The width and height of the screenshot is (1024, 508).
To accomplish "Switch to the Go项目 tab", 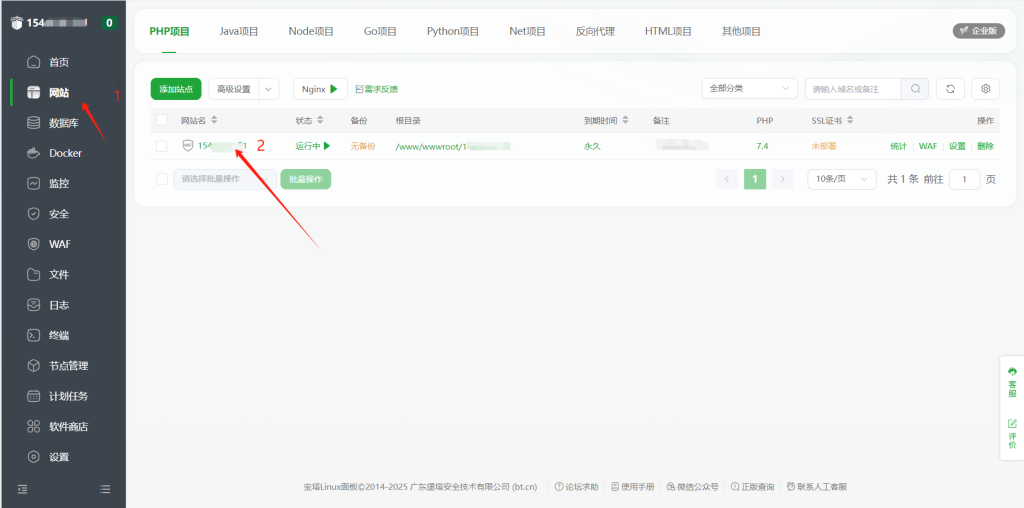I will [x=380, y=31].
